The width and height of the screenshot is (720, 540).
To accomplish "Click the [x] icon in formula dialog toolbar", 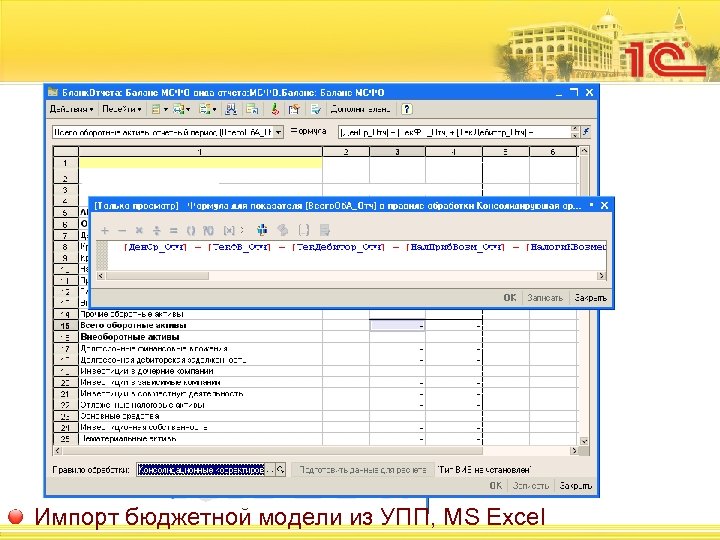I will tap(229, 231).
